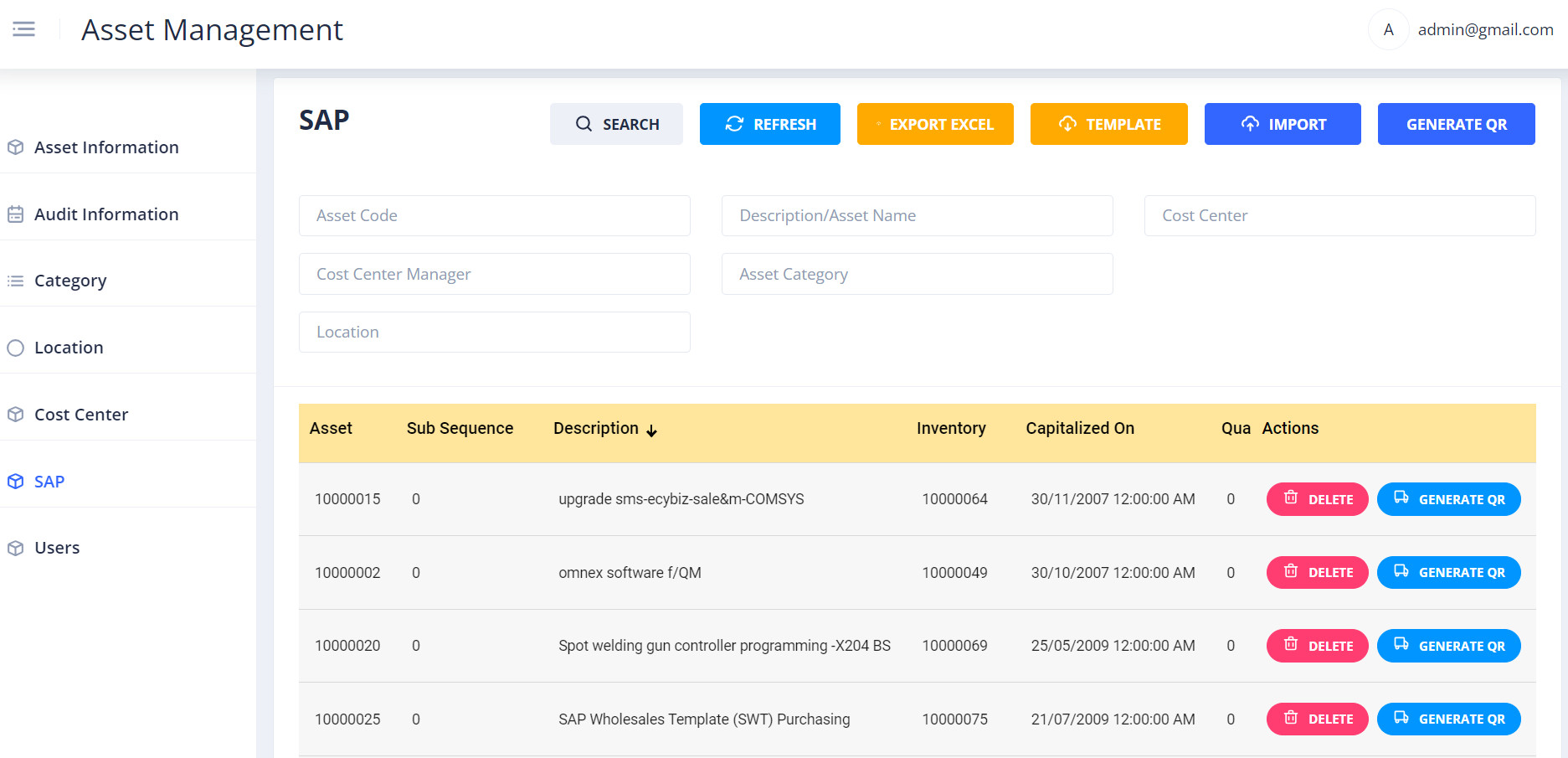
Task: Generate QR for asset 10000020
Action: point(1449,646)
